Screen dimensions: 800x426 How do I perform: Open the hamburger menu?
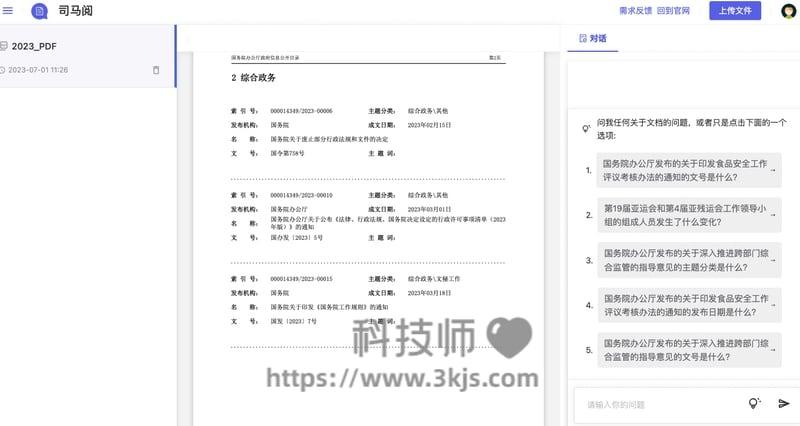[x=8, y=10]
